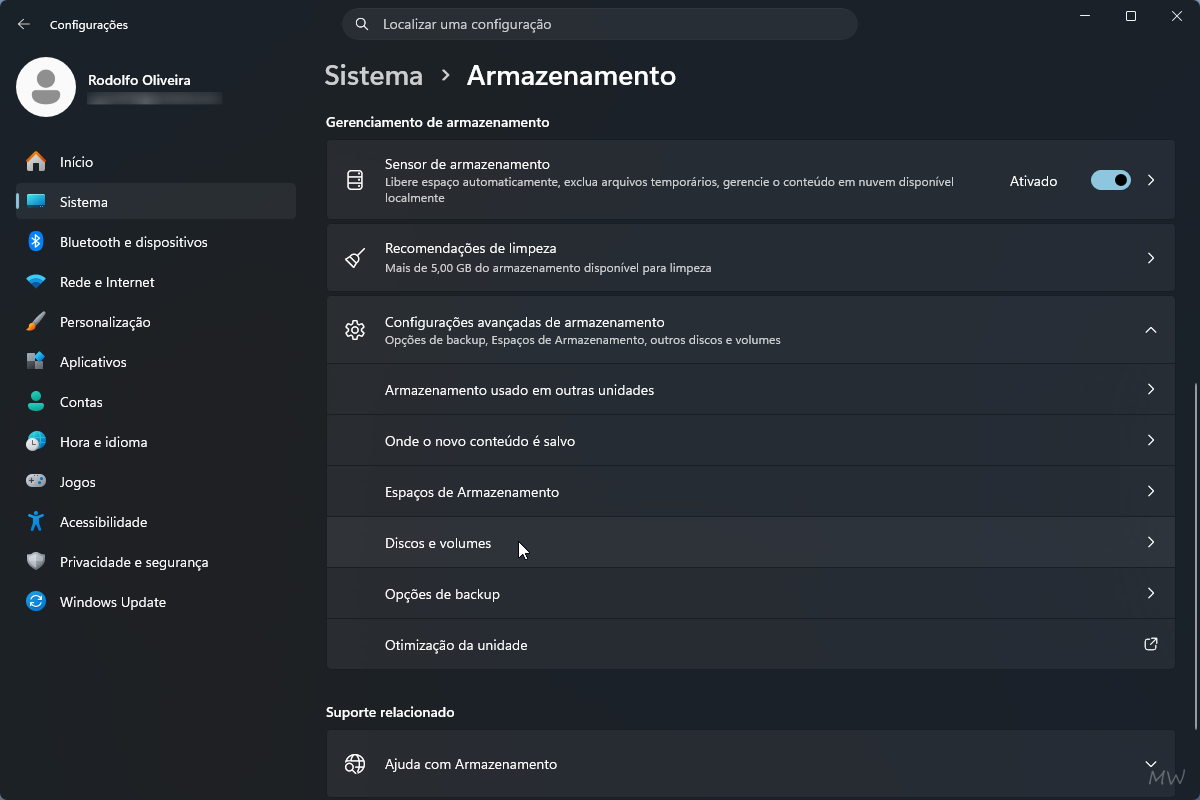Click the Ajuda com Armazenamento globe icon
The height and width of the screenshot is (800, 1200).
pyautogui.click(x=354, y=764)
